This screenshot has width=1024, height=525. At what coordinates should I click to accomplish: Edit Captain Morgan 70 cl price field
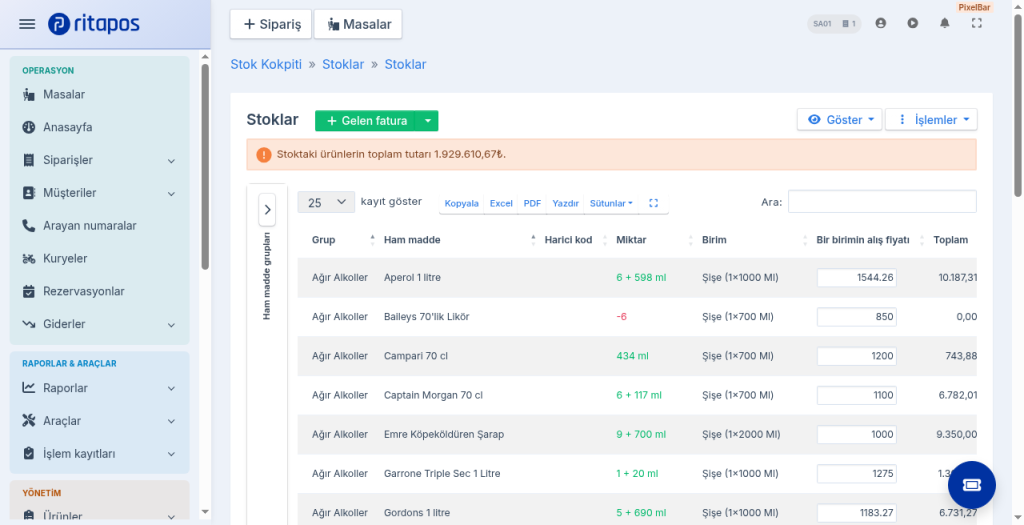coord(857,395)
